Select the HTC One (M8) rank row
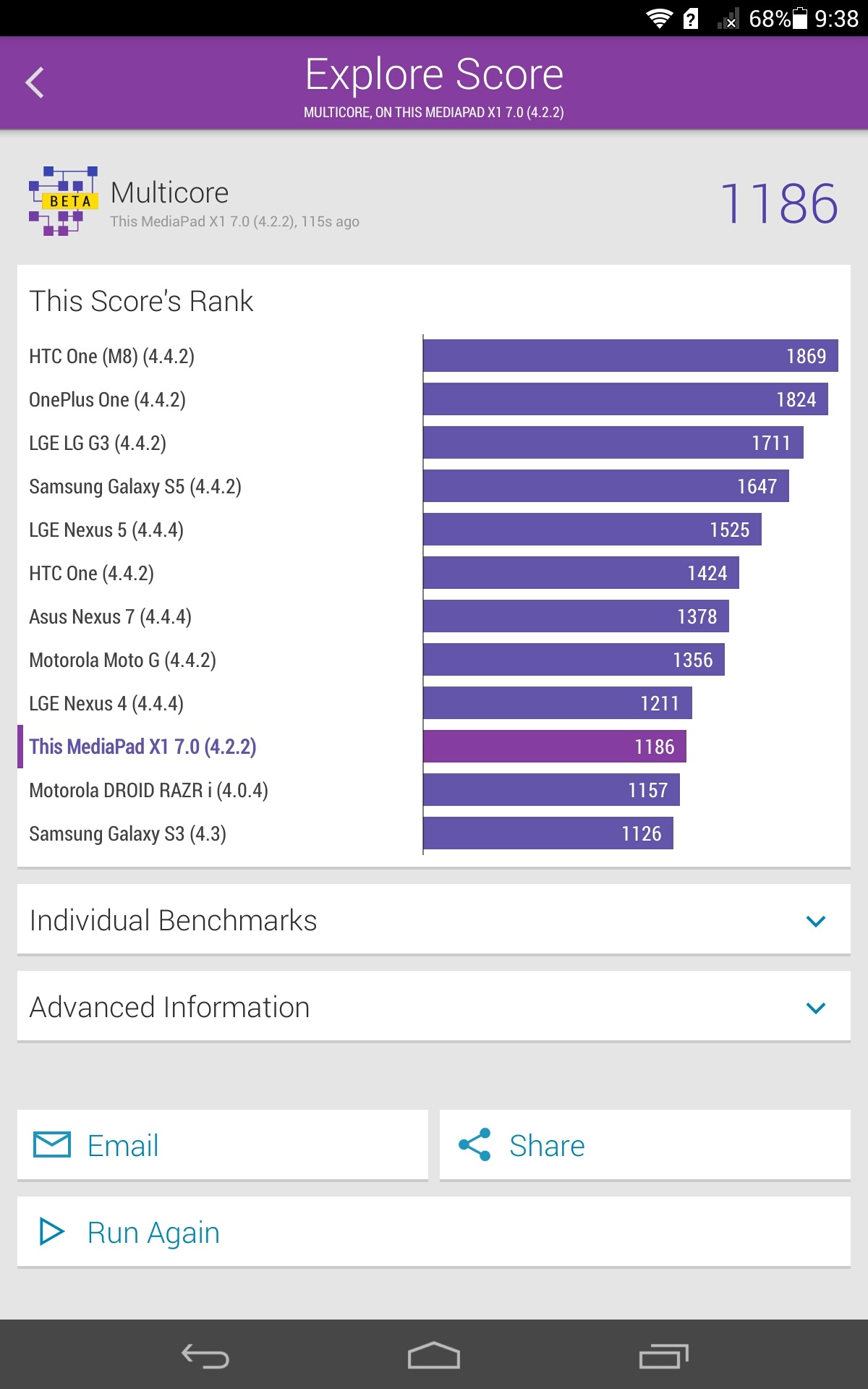Image resolution: width=868 pixels, height=1389 pixels. [x=112, y=356]
